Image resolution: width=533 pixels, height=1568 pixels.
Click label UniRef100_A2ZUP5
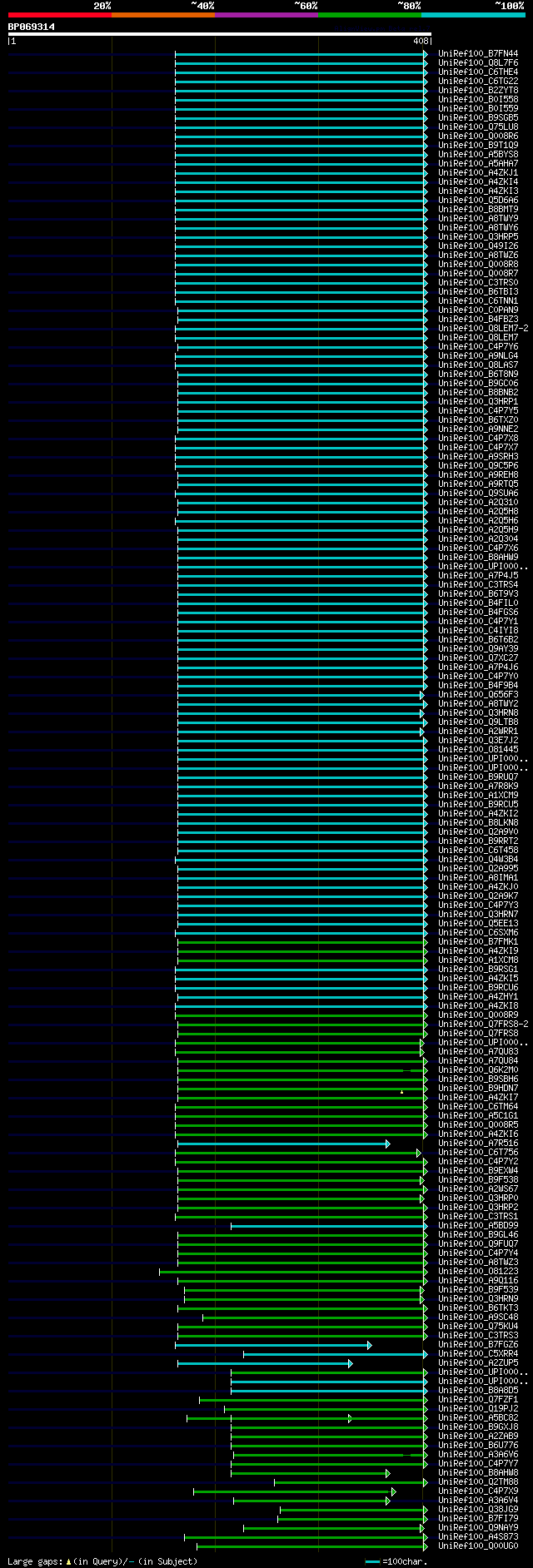click(x=478, y=1363)
